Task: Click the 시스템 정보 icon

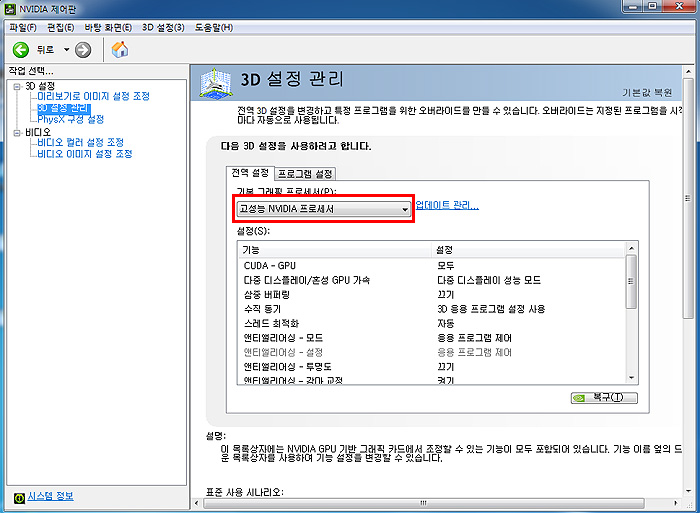Action: point(19,498)
